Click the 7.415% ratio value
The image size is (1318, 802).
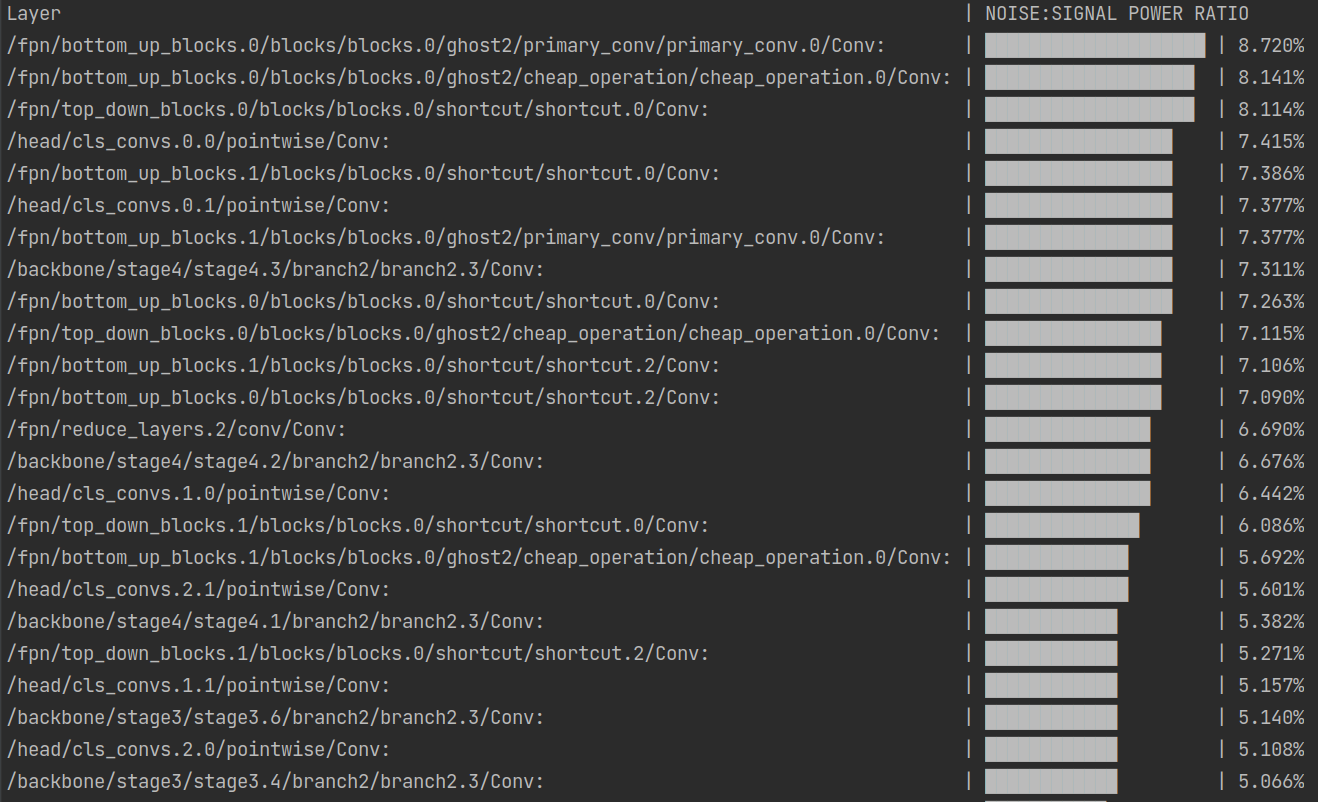1271,142
